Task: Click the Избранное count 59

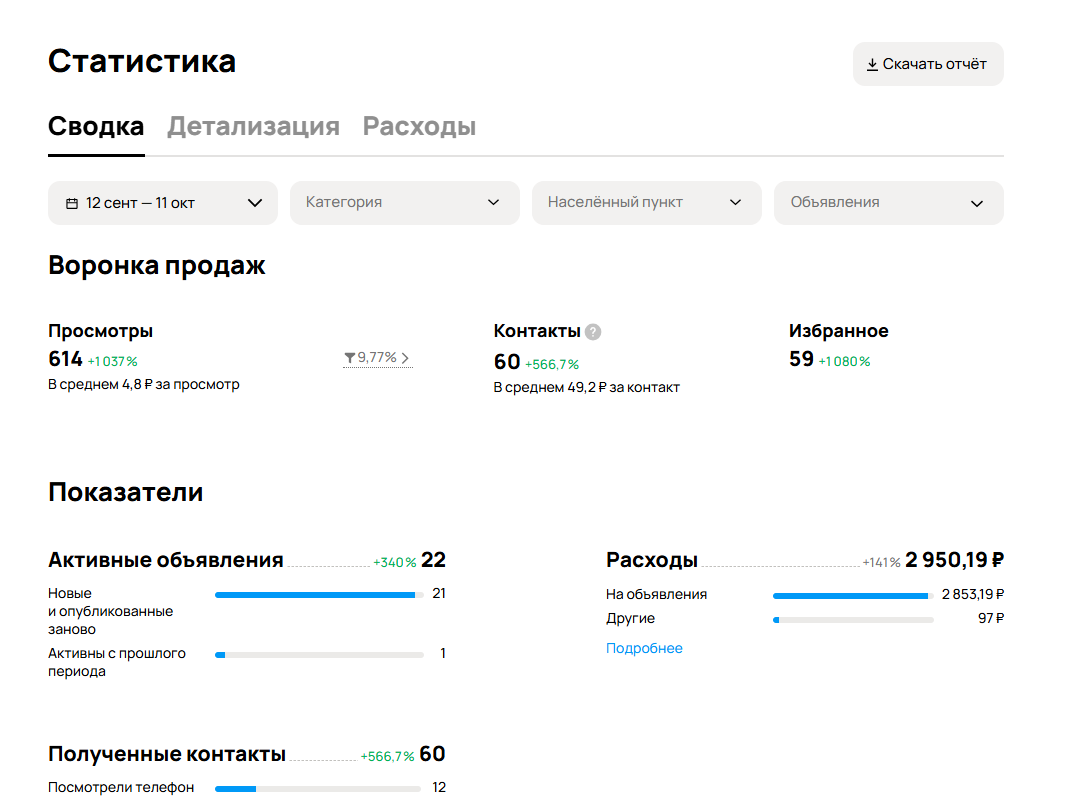Action: point(801,360)
